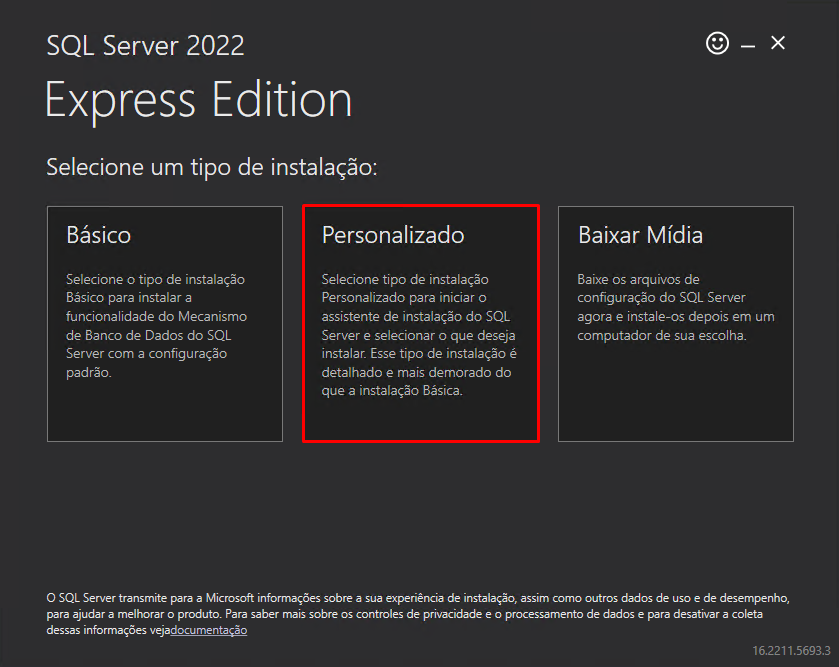
Task: Click empty space inside Básico tile bottom
Action: 165,415
